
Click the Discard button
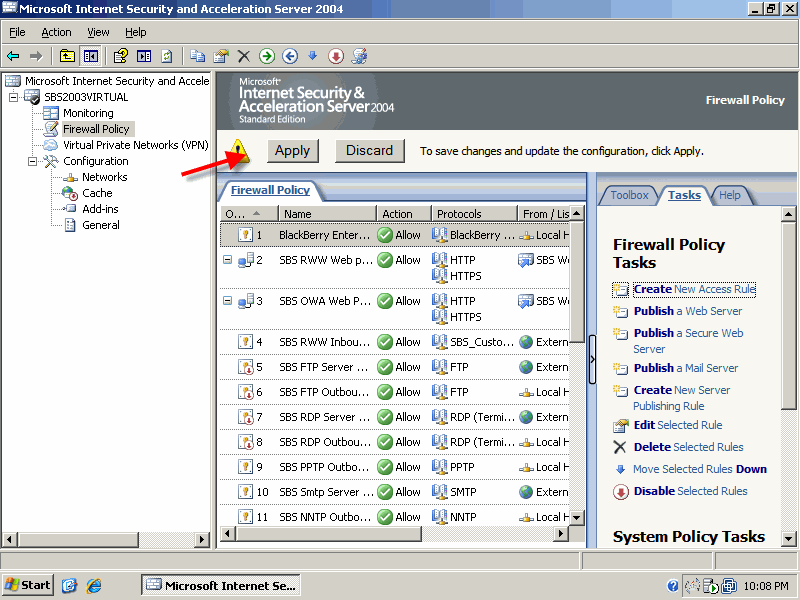[369, 151]
